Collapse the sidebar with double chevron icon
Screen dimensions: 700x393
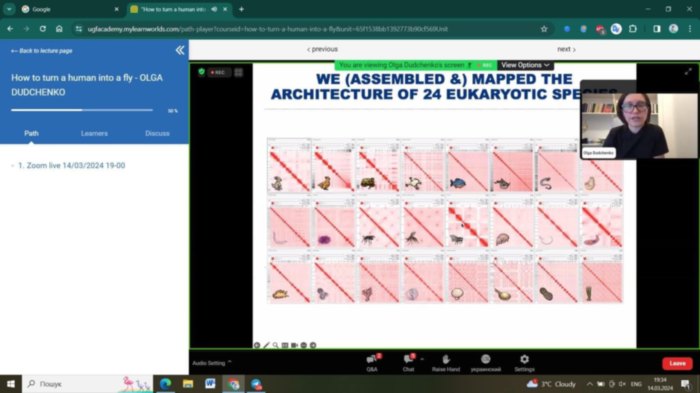[180, 50]
